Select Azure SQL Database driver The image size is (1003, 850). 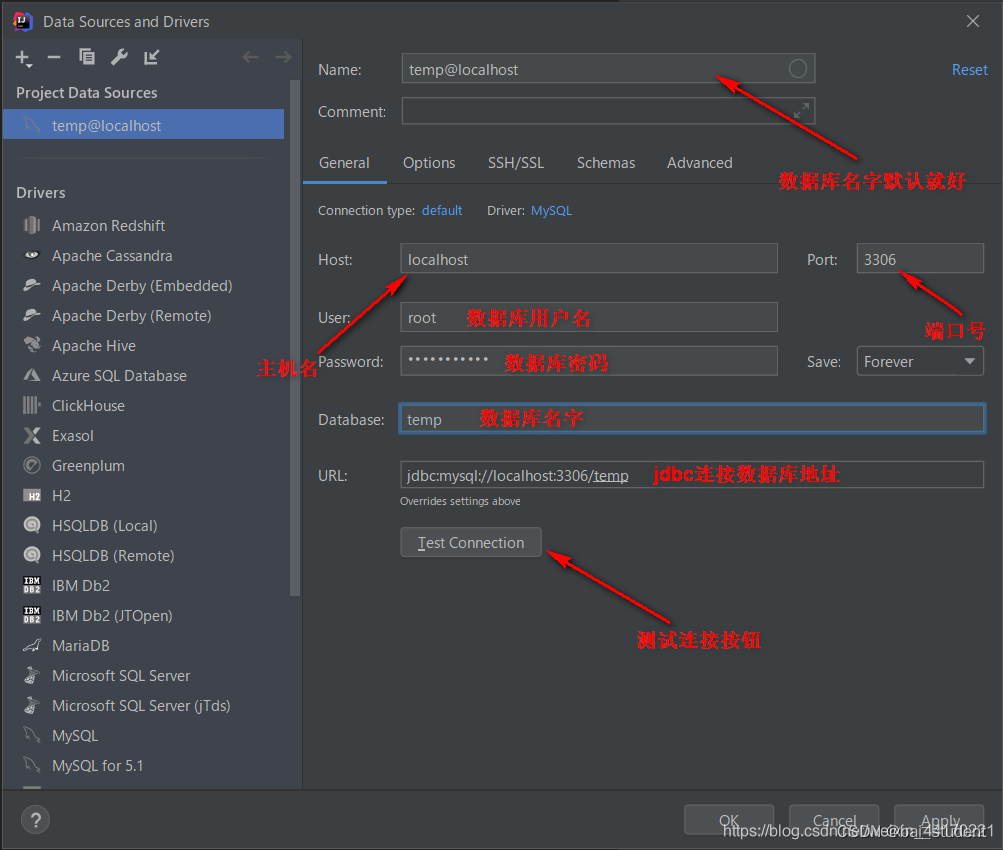(x=119, y=376)
